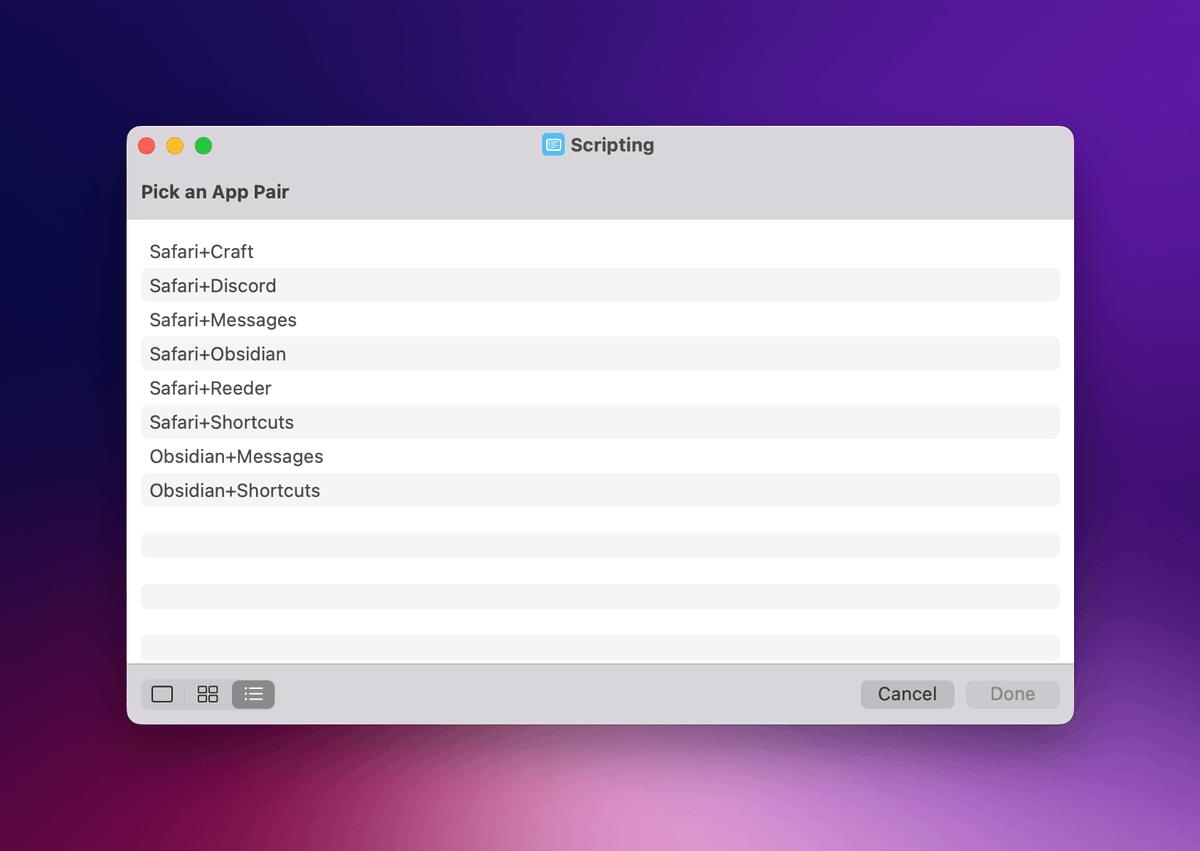1200x851 pixels.
Task: Switch to single item view icon
Action: tap(162, 694)
